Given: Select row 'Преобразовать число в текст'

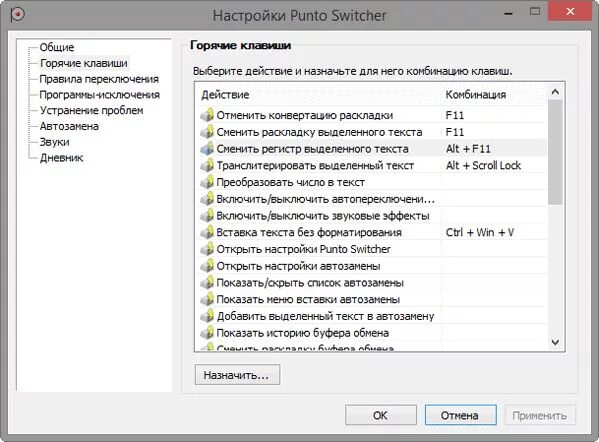Looking at the screenshot, I should 372,182.
